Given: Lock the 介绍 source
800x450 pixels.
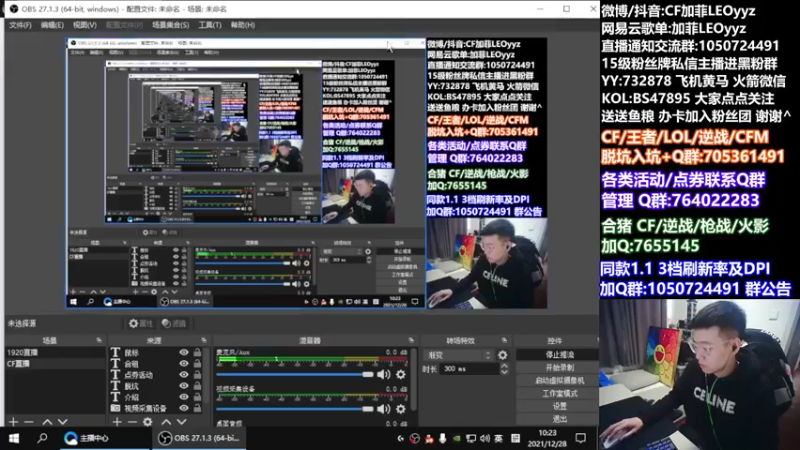Looking at the screenshot, I should point(197,397).
